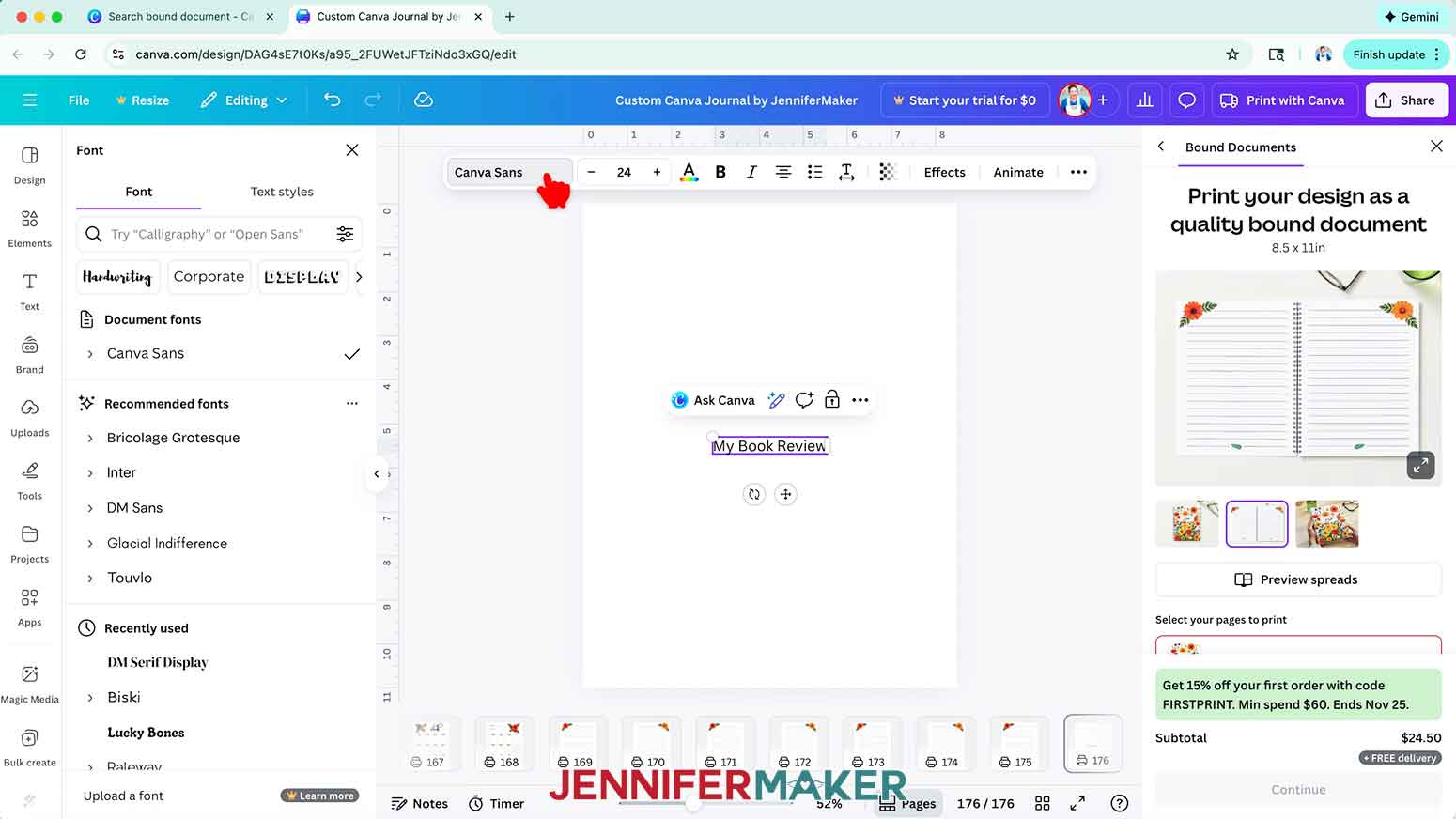Click the cloud save status icon
Viewport: 1456px width, 819px height.
pyautogui.click(x=424, y=100)
